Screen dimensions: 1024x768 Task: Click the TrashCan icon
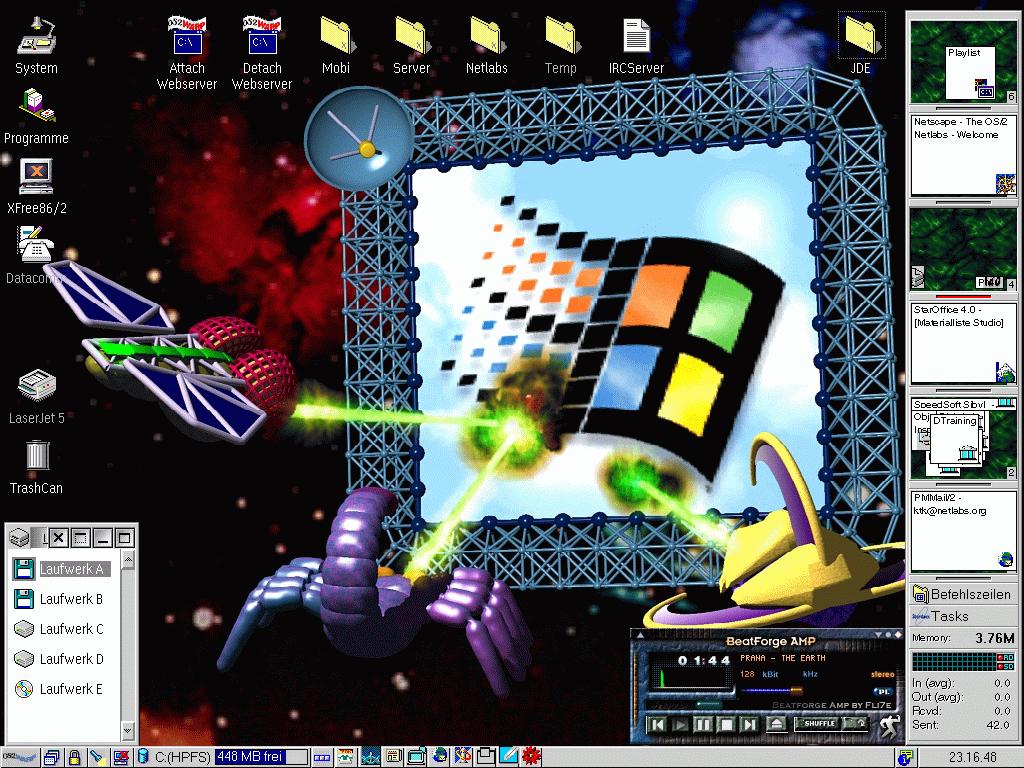37,455
